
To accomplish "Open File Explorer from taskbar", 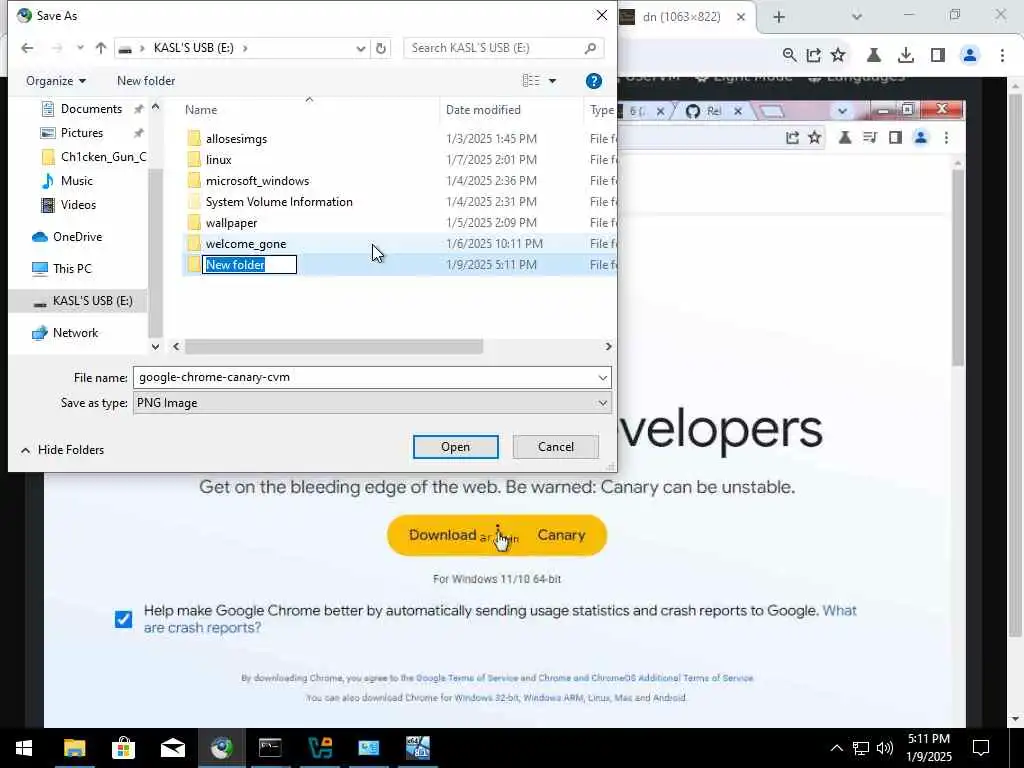I will click(74, 748).
